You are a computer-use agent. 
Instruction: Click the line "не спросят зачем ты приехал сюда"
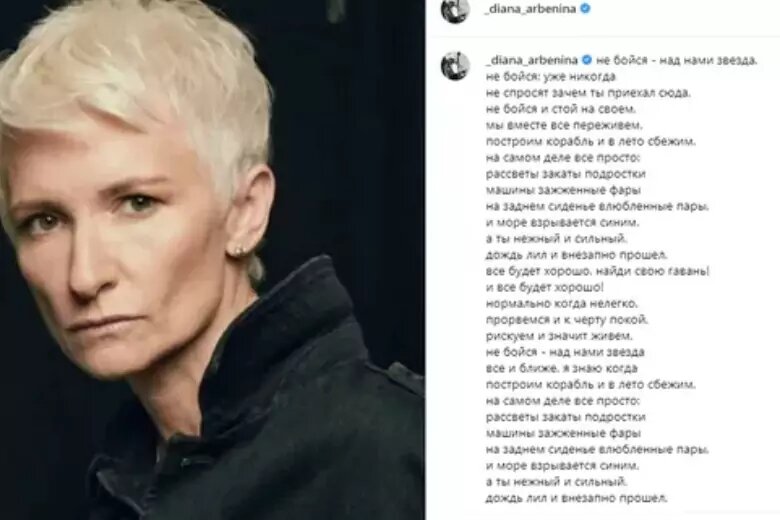pos(588,93)
